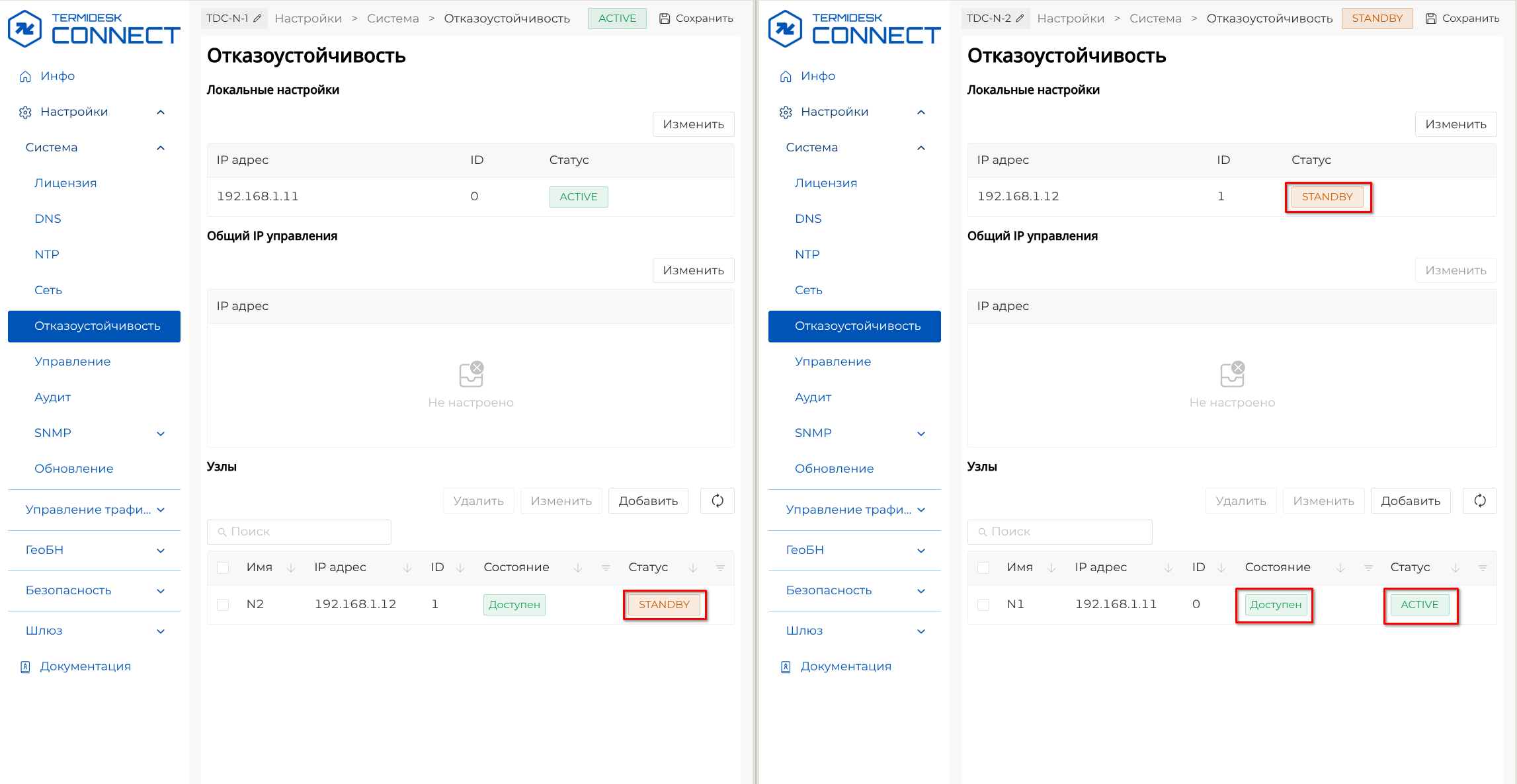Screen dimensions: 1517x784
Task: Click the pencil edit icon next to TDC-N-1
Action: click(257, 19)
